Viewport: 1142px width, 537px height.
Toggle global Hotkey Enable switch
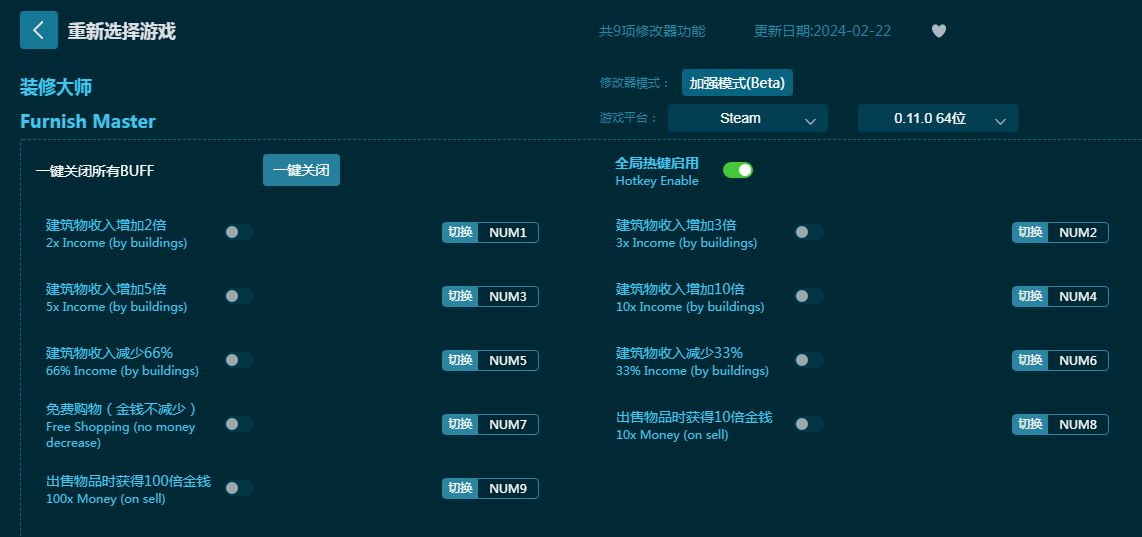click(737, 170)
